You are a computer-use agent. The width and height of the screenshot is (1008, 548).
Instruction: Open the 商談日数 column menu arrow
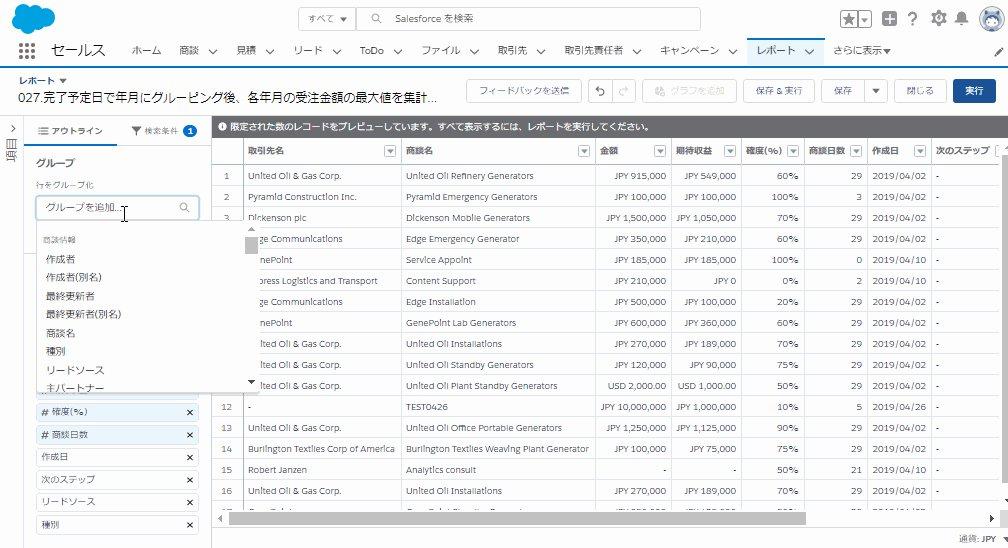(856, 151)
